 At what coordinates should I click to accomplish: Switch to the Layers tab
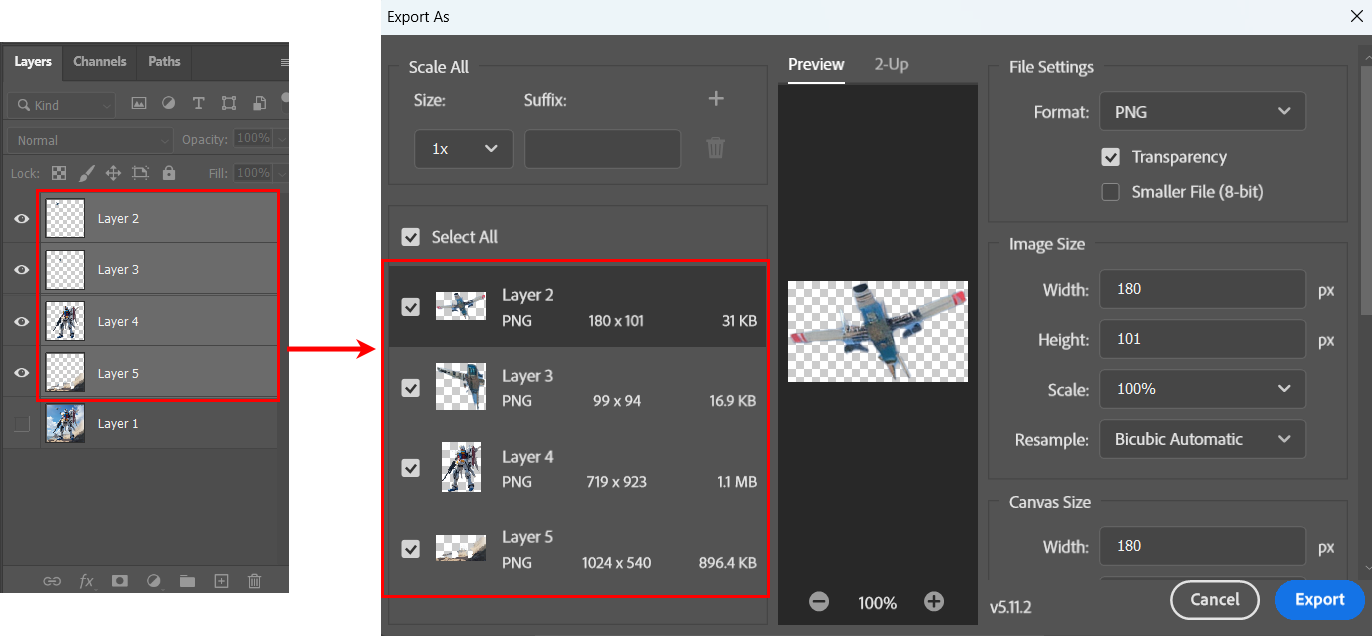point(33,61)
